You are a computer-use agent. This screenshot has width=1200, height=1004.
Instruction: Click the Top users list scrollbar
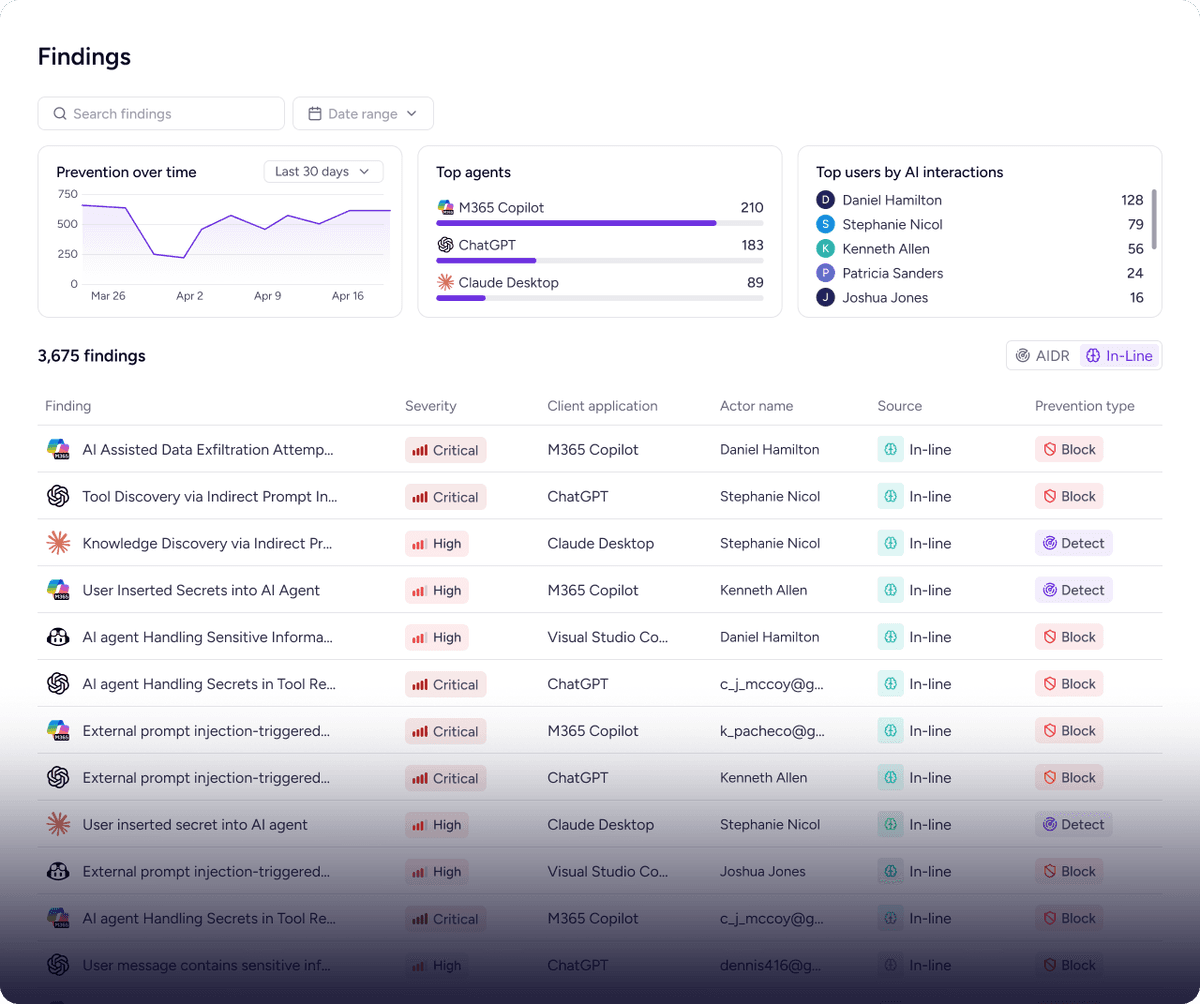pyautogui.click(x=1154, y=219)
